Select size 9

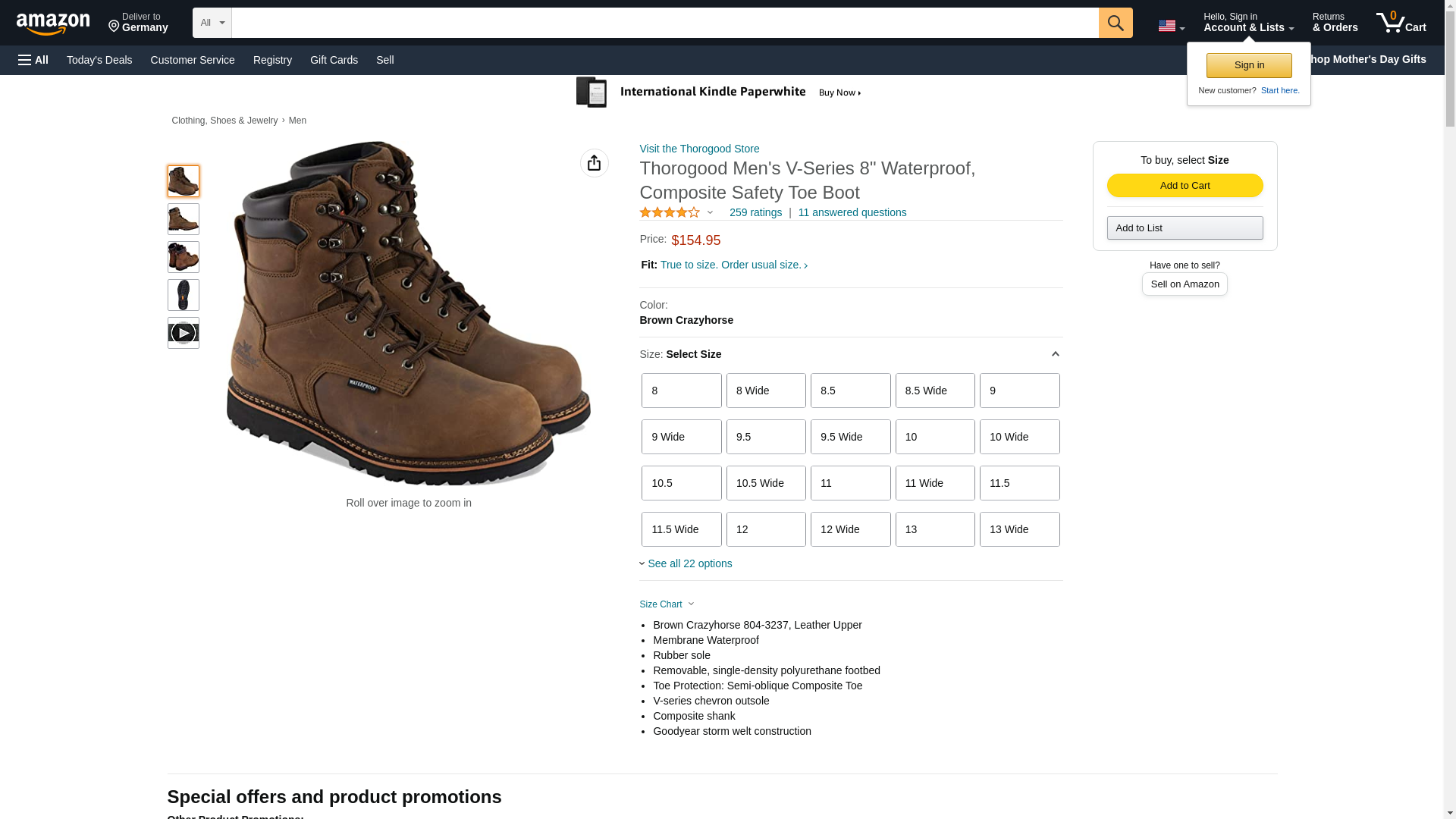(1019, 391)
